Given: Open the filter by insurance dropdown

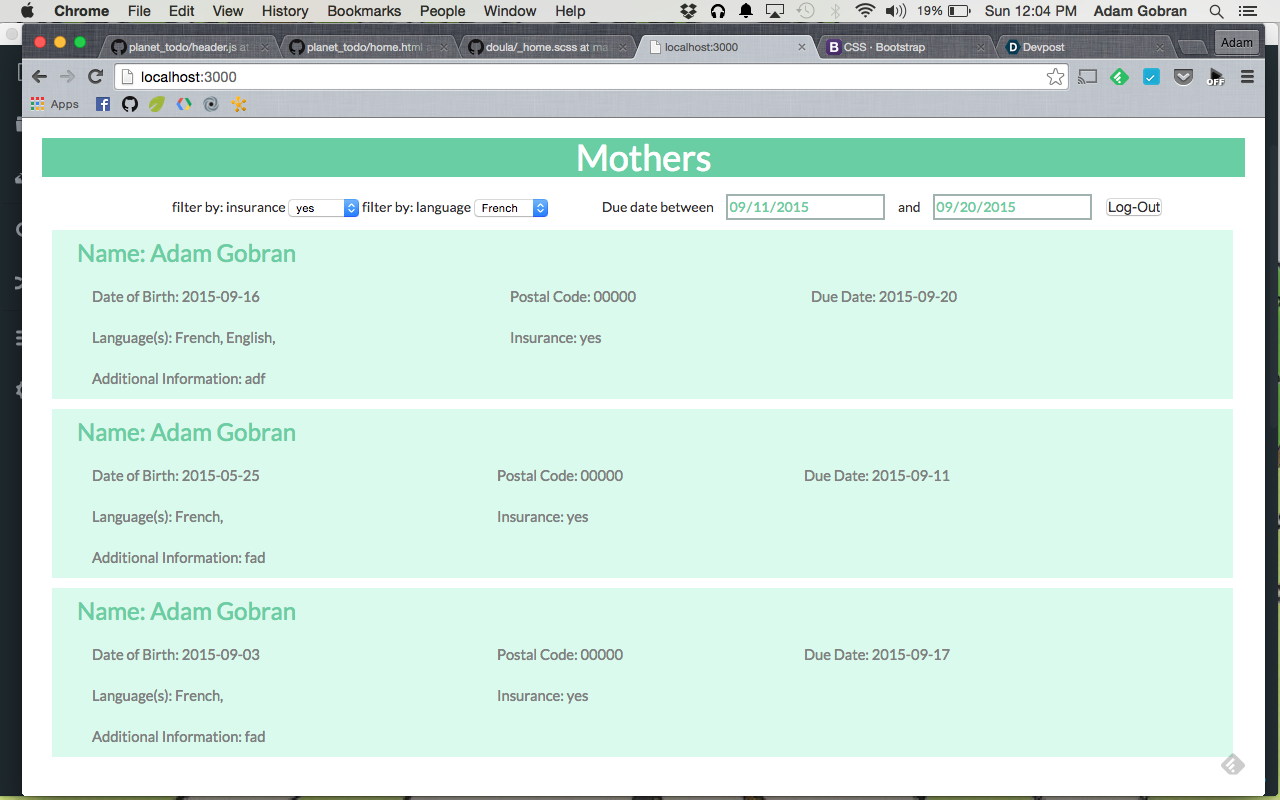Looking at the screenshot, I should (x=323, y=208).
